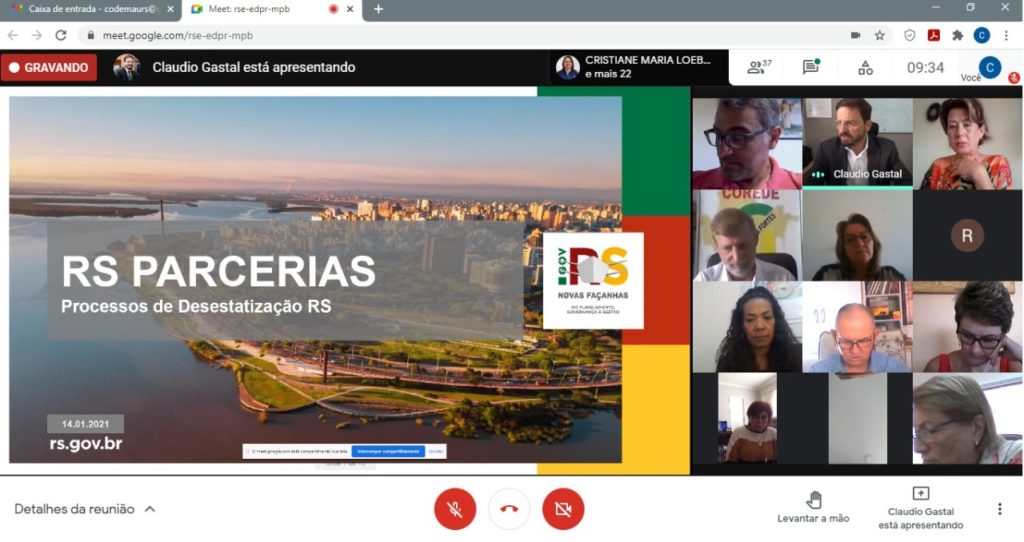Viewport: 1024px width, 542px height.
Task: Click the camera permission icon in address bar
Action: pos(856,35)
